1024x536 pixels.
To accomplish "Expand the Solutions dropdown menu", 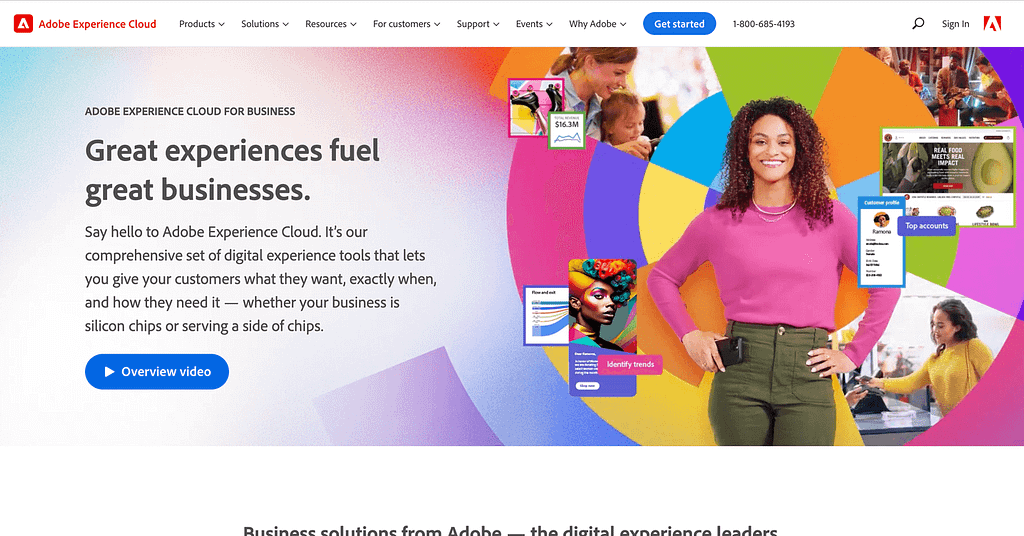I will [264, 24].
